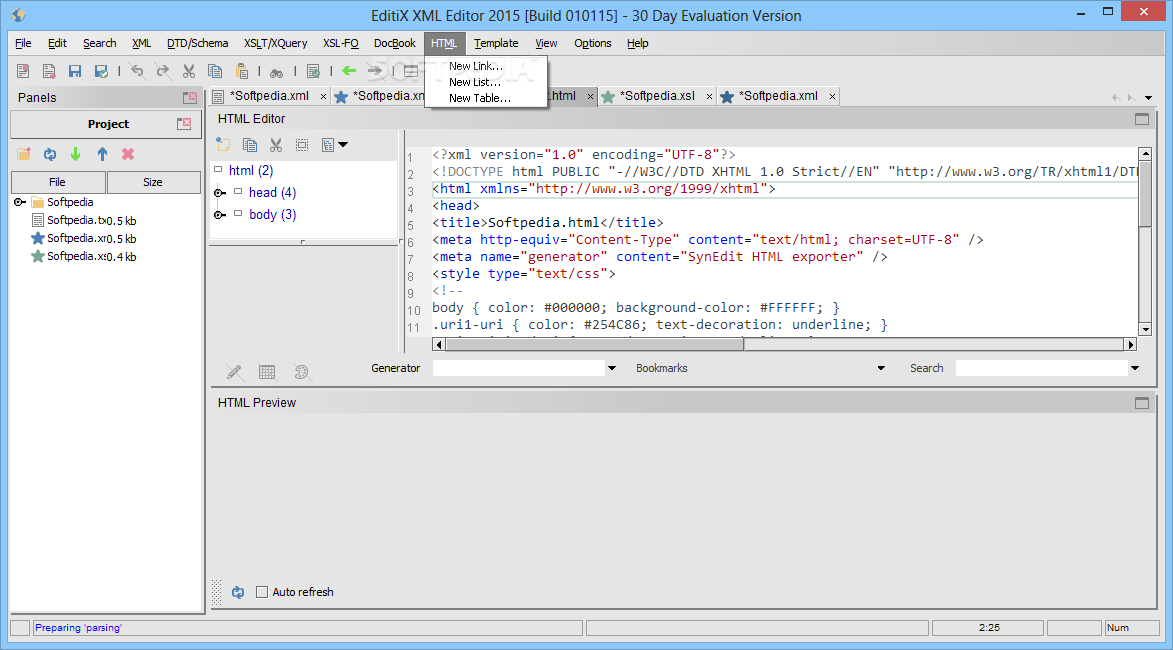This screenshot has height=650, width=1173.
Task: Open the tree view options dropdown arrow
Action: coord(343,144)
